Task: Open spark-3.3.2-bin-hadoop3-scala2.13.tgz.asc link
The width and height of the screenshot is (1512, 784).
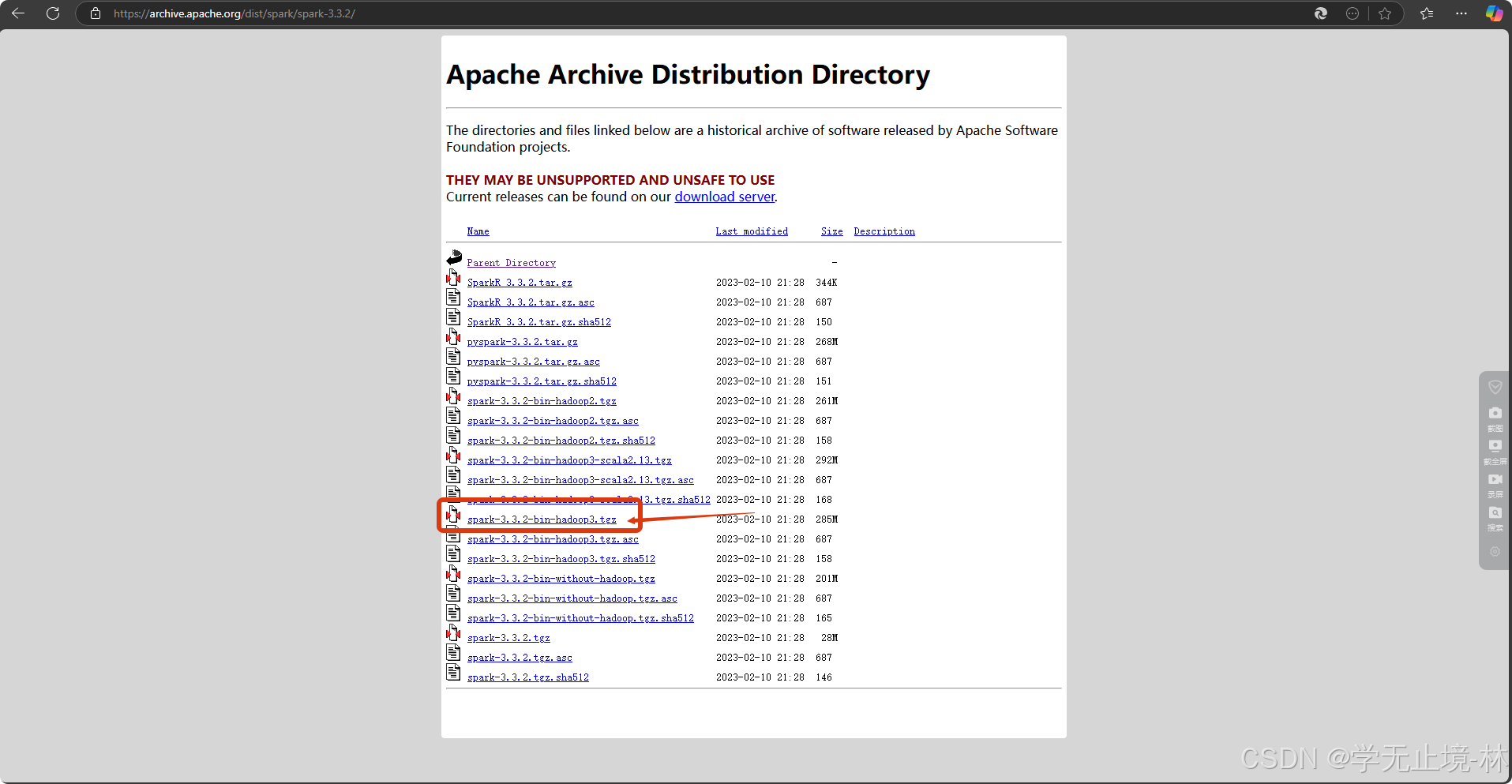Action: click(x=580, y=480)
